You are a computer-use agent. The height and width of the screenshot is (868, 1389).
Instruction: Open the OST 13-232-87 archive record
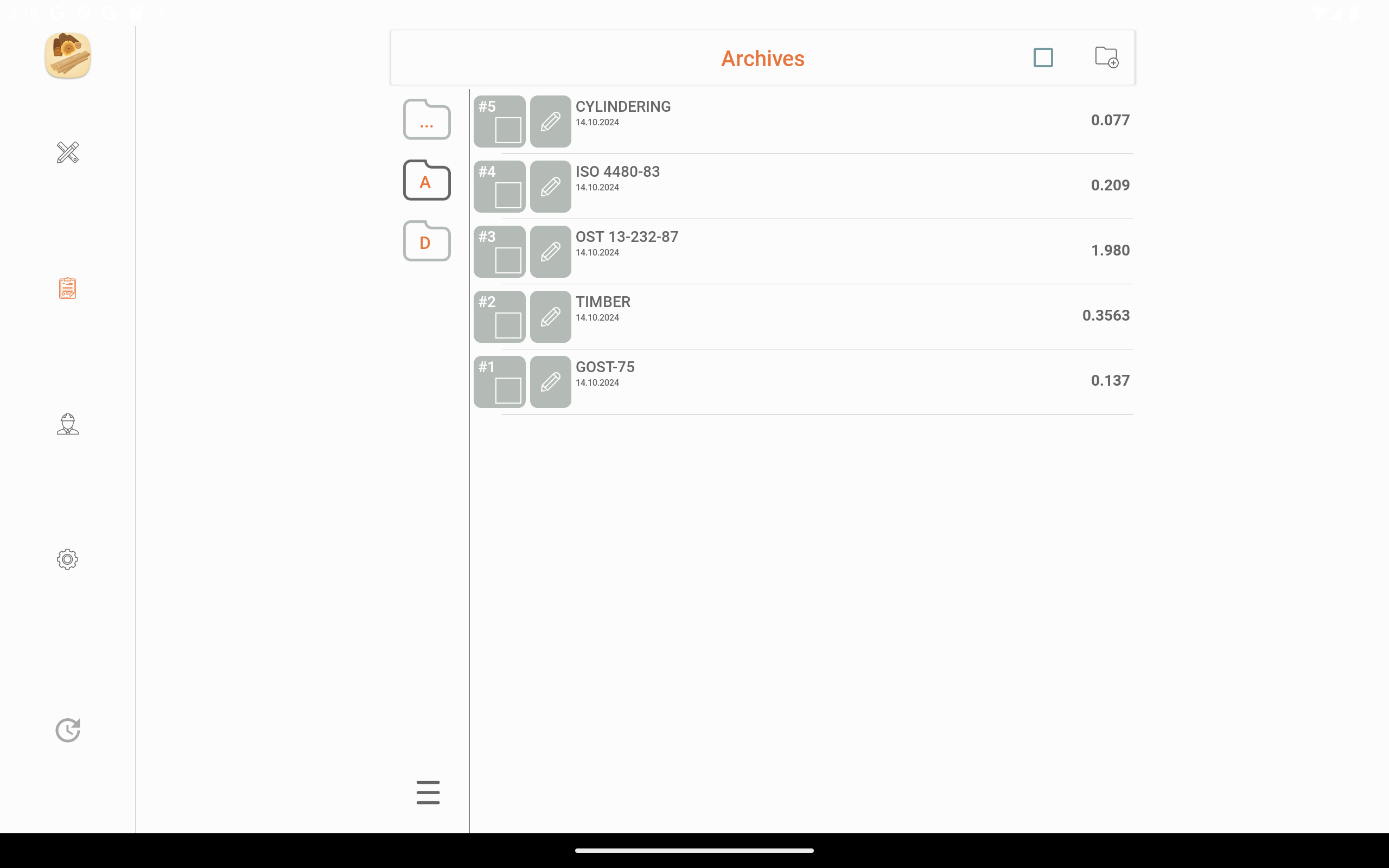(804, 251)
